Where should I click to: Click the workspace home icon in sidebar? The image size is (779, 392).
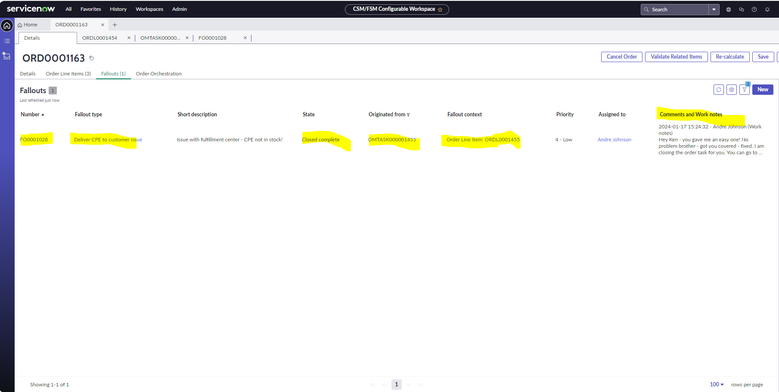(x=7, y=26)
